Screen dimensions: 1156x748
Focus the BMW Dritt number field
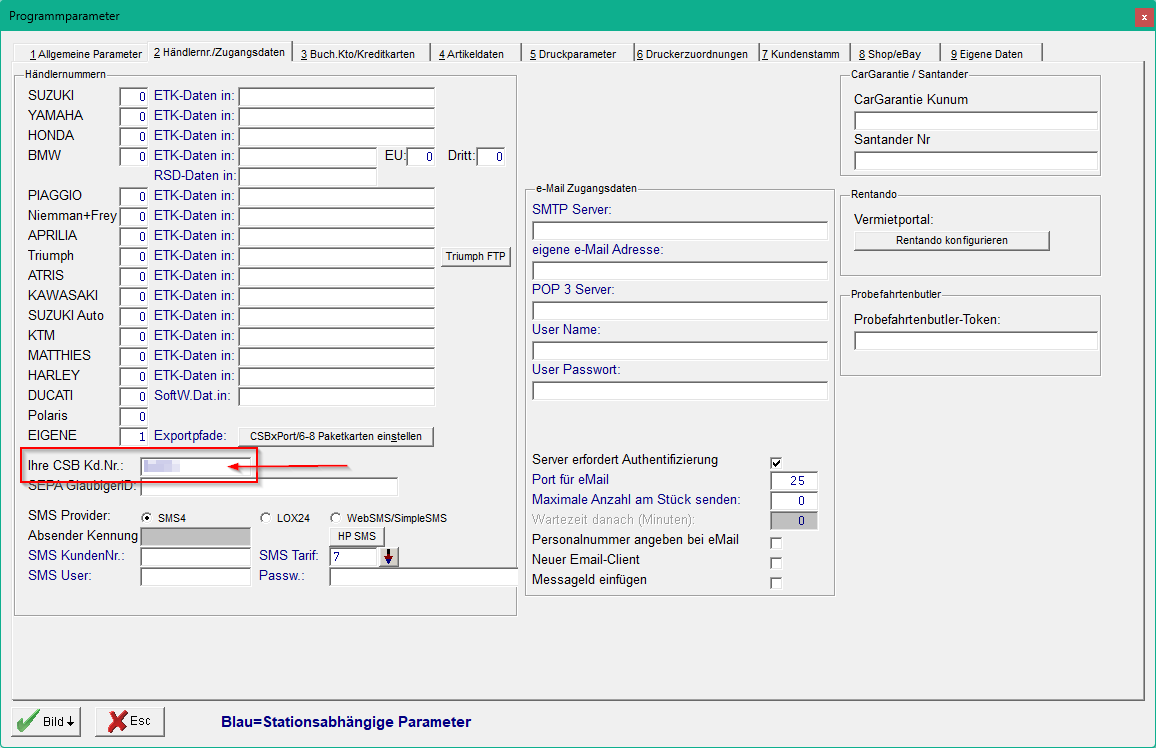(491, 156)
